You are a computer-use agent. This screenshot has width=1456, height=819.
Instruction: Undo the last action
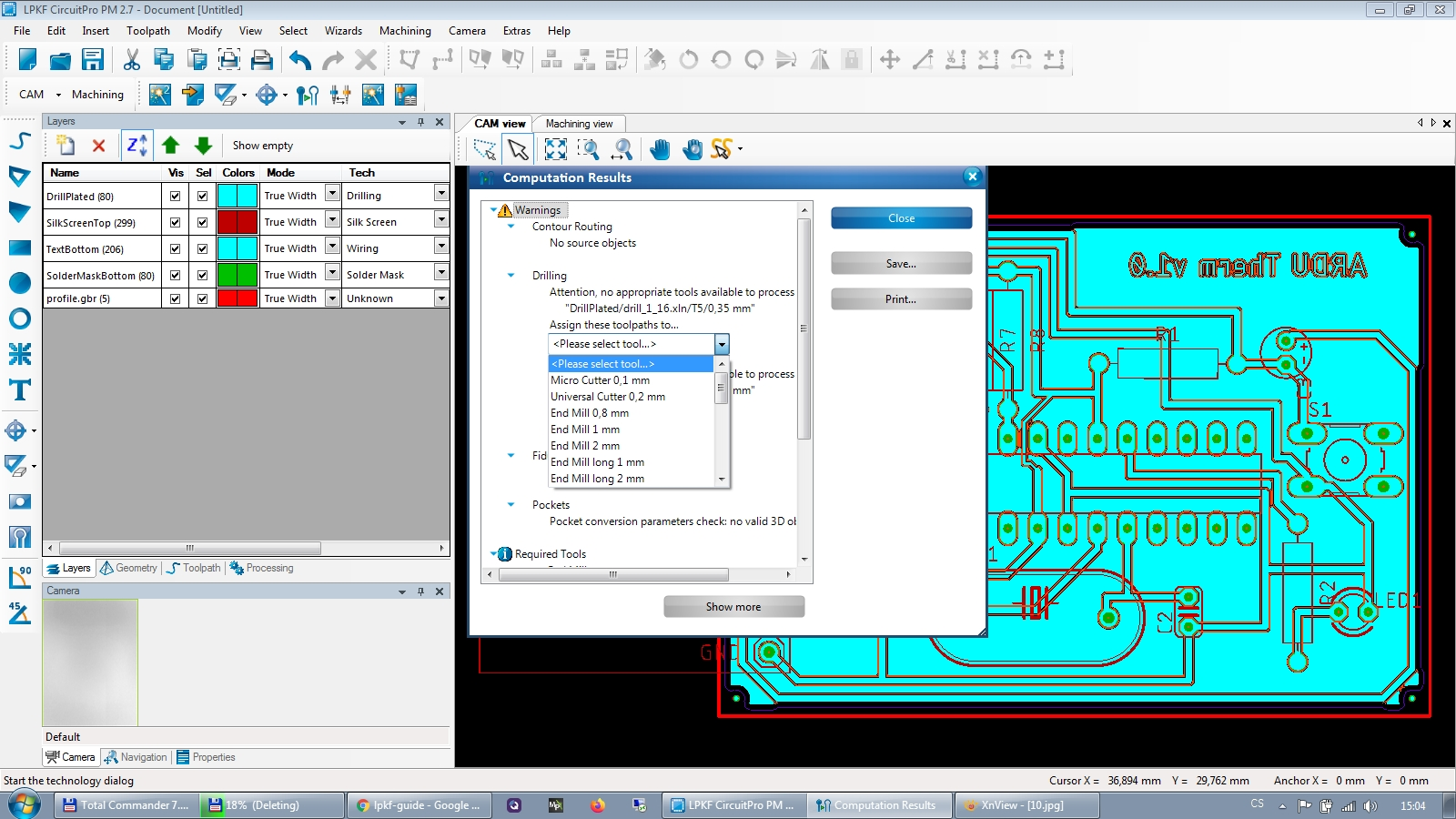click(x=300, y=60)
